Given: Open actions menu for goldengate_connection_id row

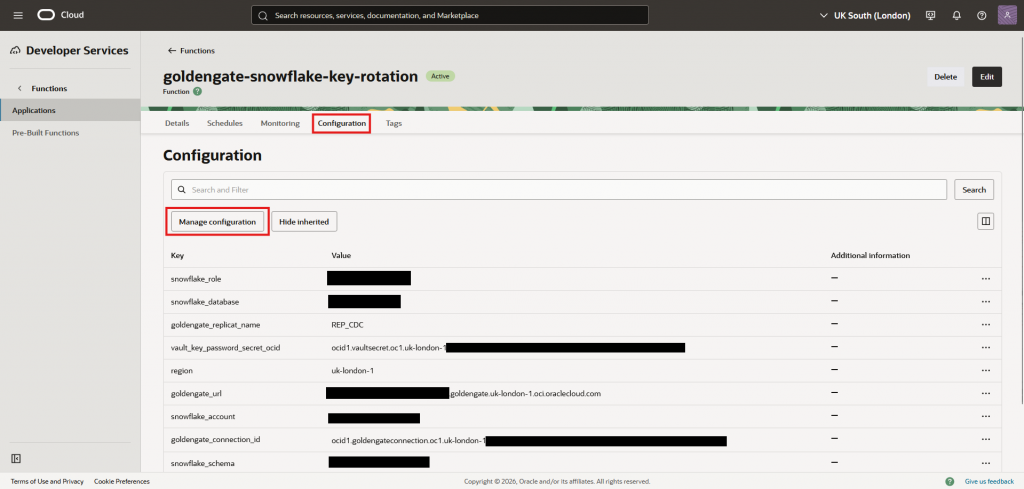Looking at the screenshot, I should point(985,440).
